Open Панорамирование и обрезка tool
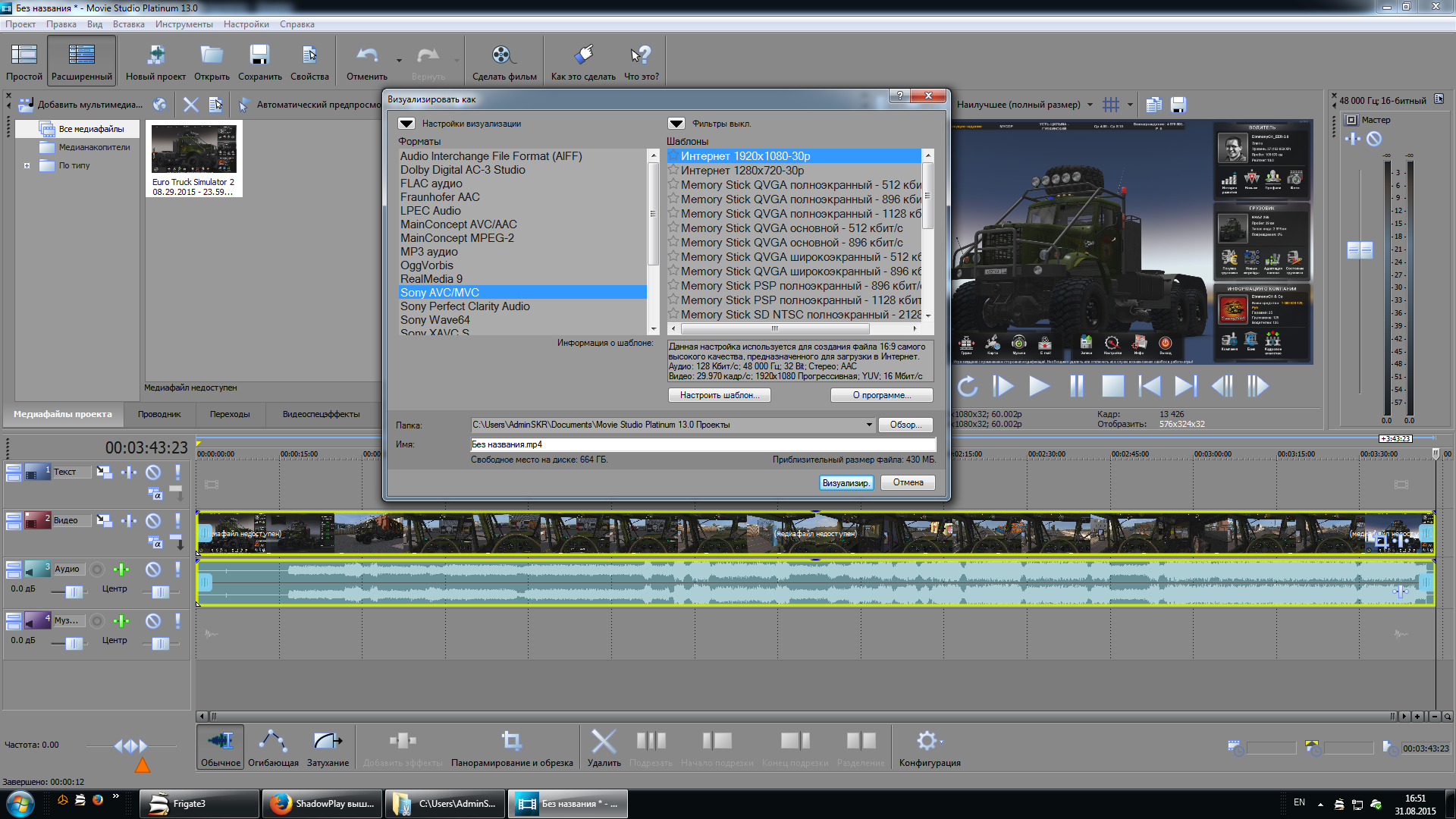This screenshot has width=1456, height=819. click(x=512, y=748)
